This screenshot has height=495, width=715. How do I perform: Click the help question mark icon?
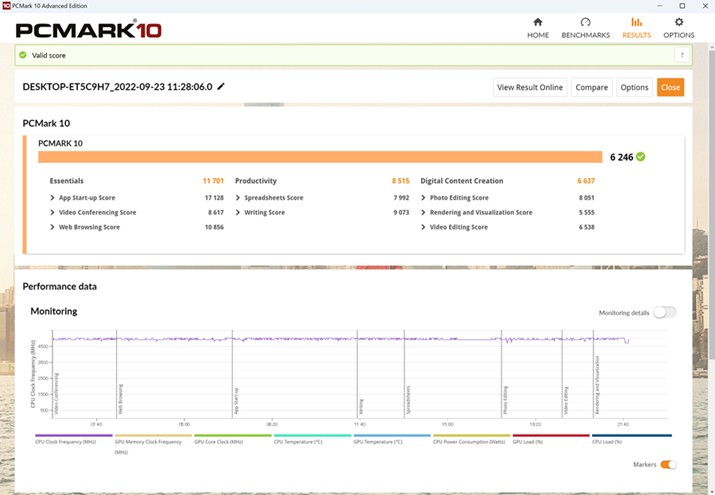[x=682, y=56]
